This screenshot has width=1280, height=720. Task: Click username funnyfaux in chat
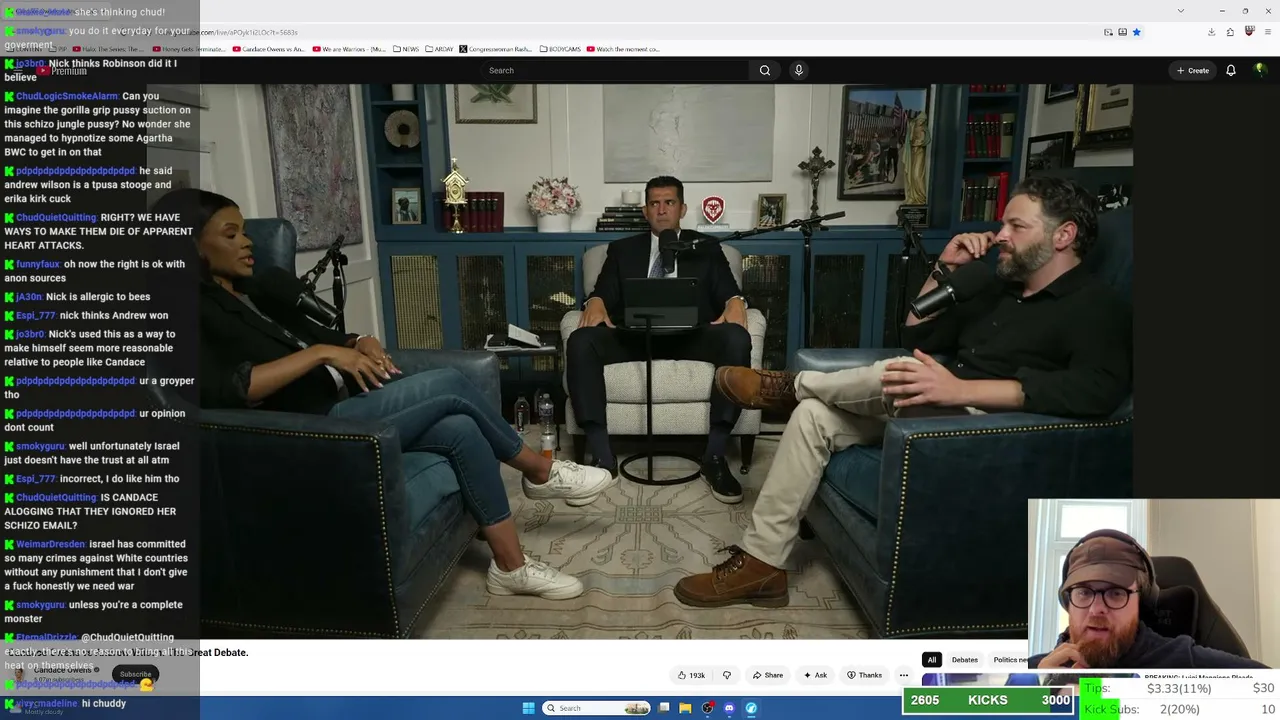coord(38,264)
